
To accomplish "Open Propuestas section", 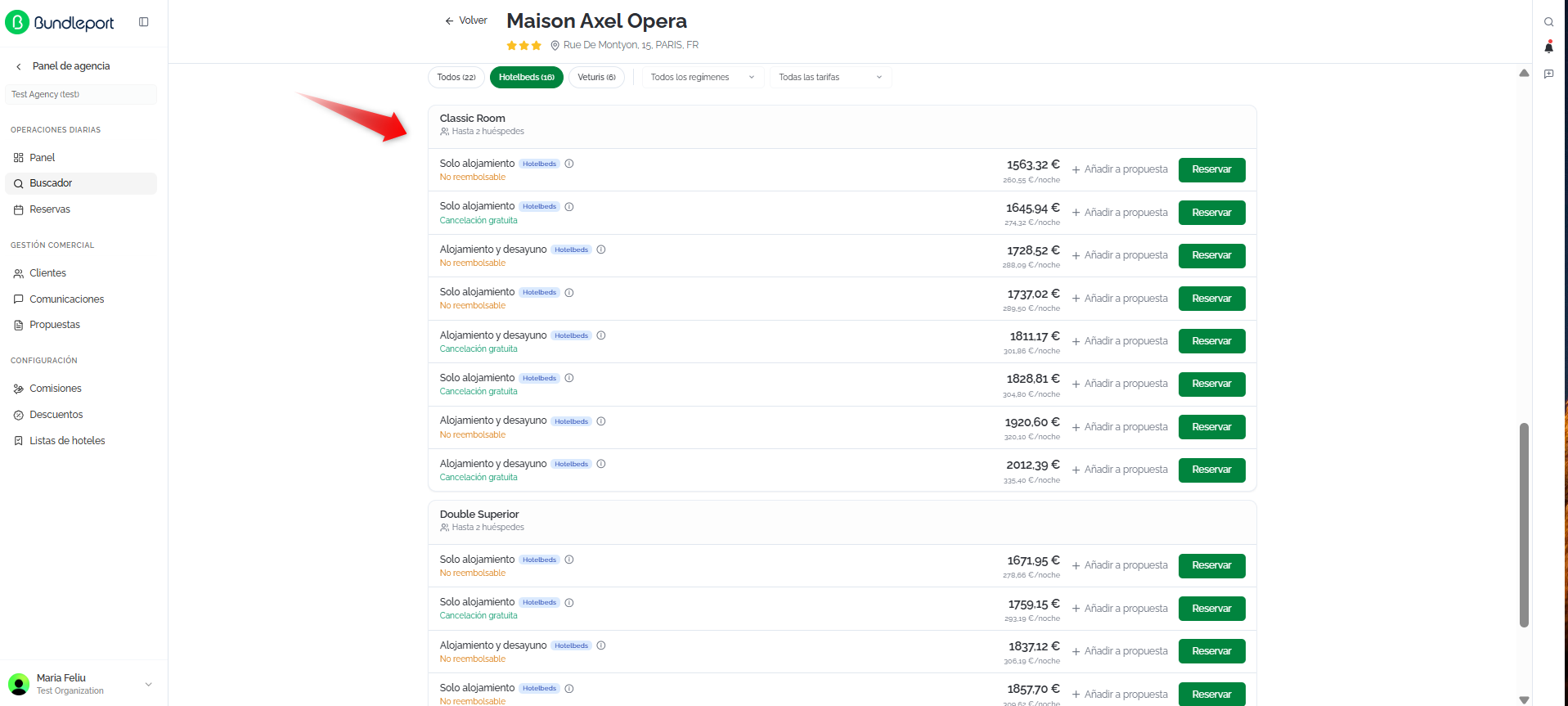I will click(x=80, y=325).
